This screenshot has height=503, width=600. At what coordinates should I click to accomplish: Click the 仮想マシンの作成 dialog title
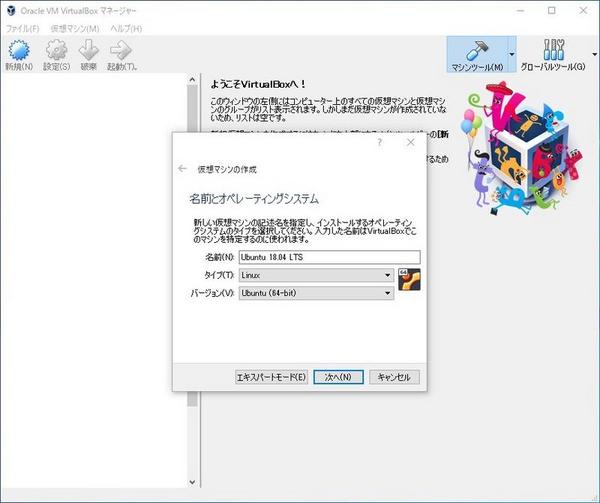227,169
